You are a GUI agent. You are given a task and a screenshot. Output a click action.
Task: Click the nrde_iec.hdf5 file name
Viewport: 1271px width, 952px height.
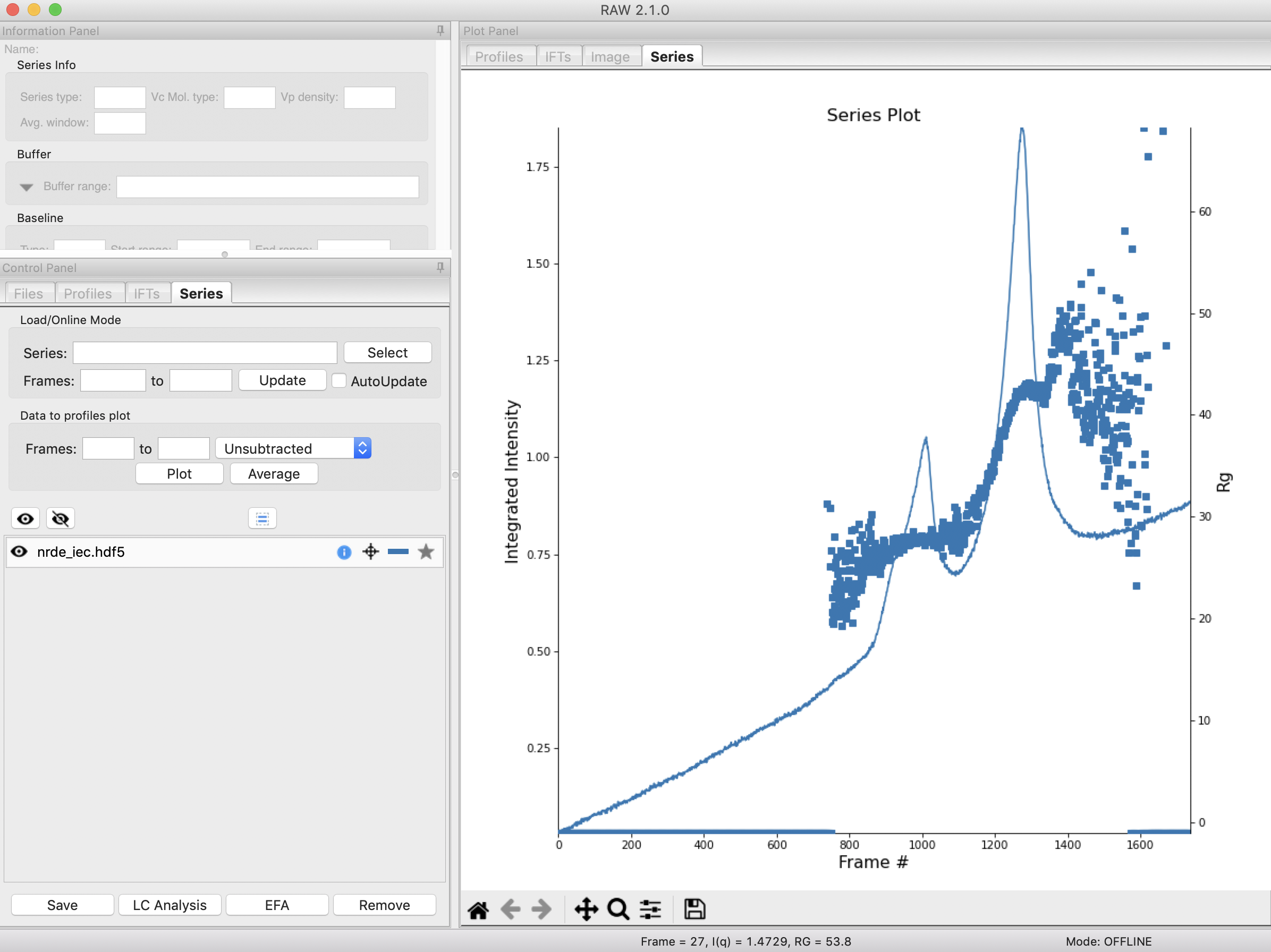tap(80, 551)
